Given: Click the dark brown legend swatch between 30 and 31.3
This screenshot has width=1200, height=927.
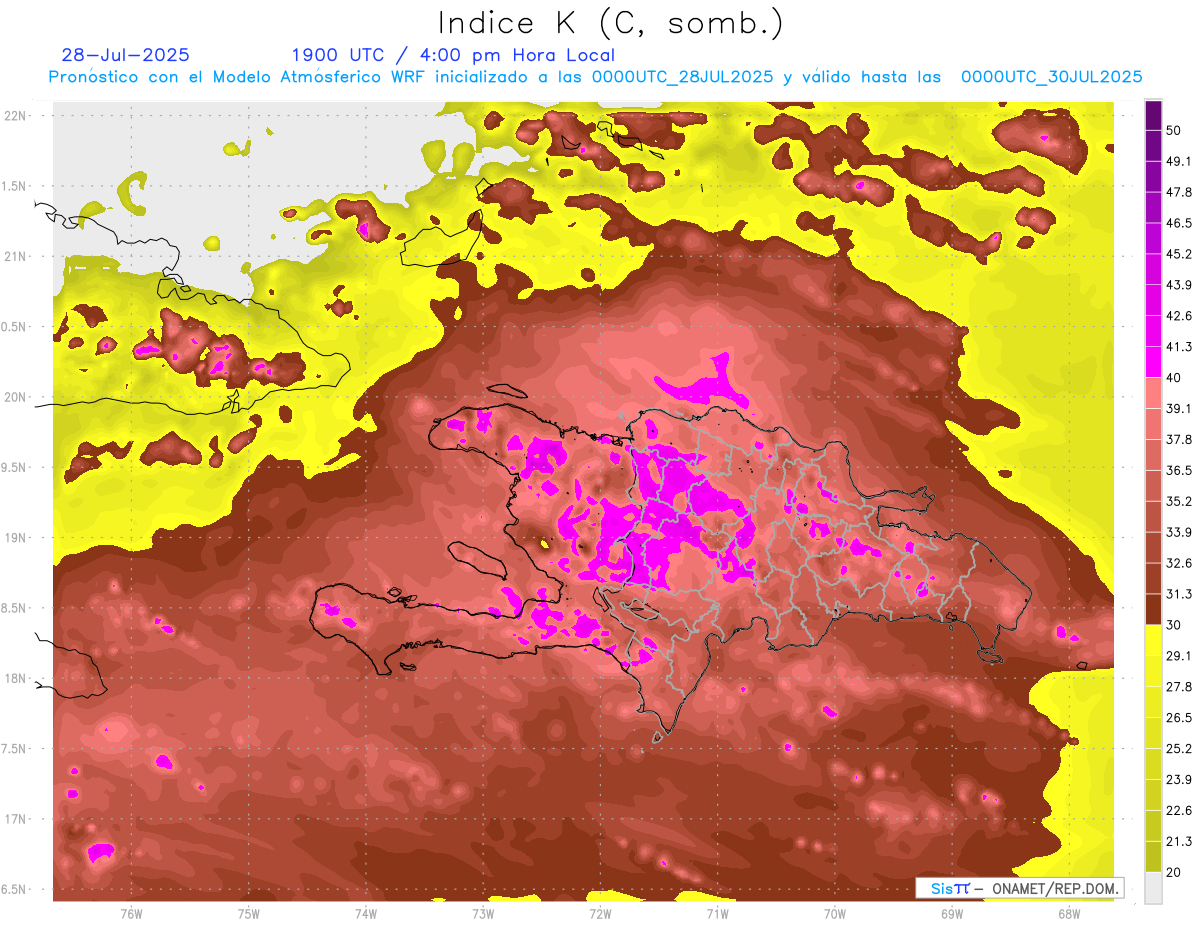Looking at the screenshot, I should [x=1153, y=609].
